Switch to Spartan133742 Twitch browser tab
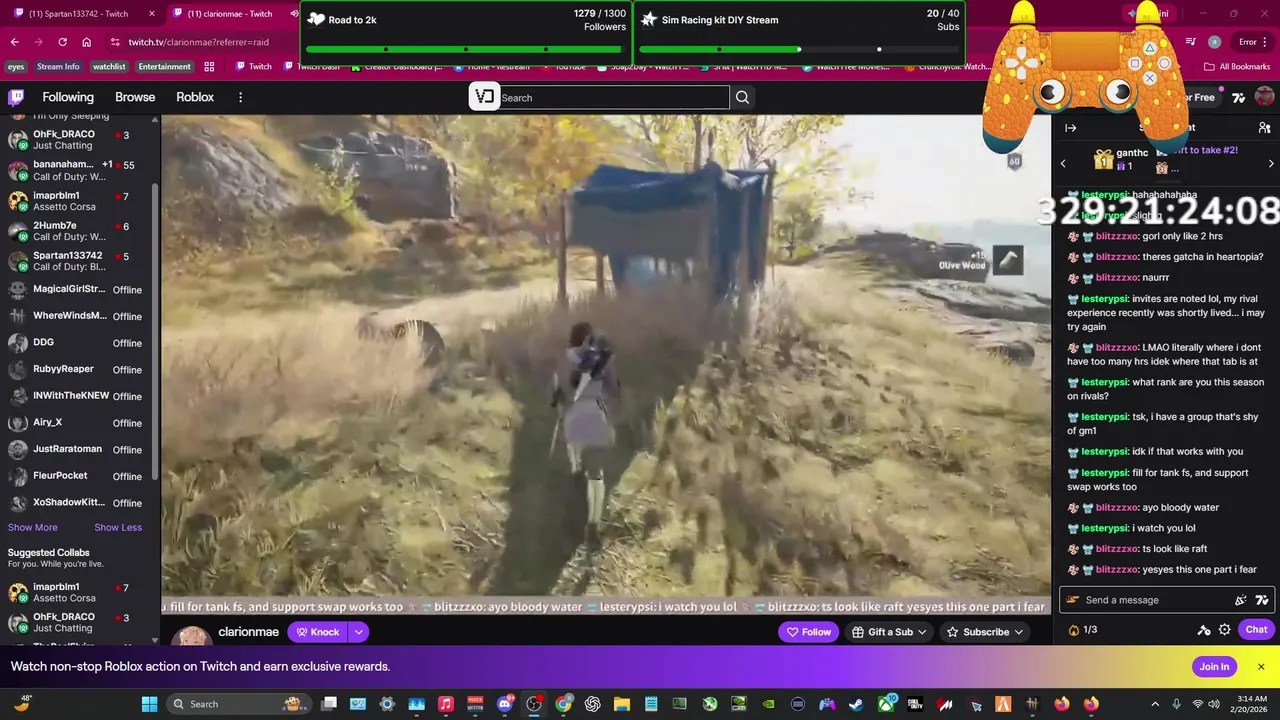The image size is (1280, 720). click(83, 14)
